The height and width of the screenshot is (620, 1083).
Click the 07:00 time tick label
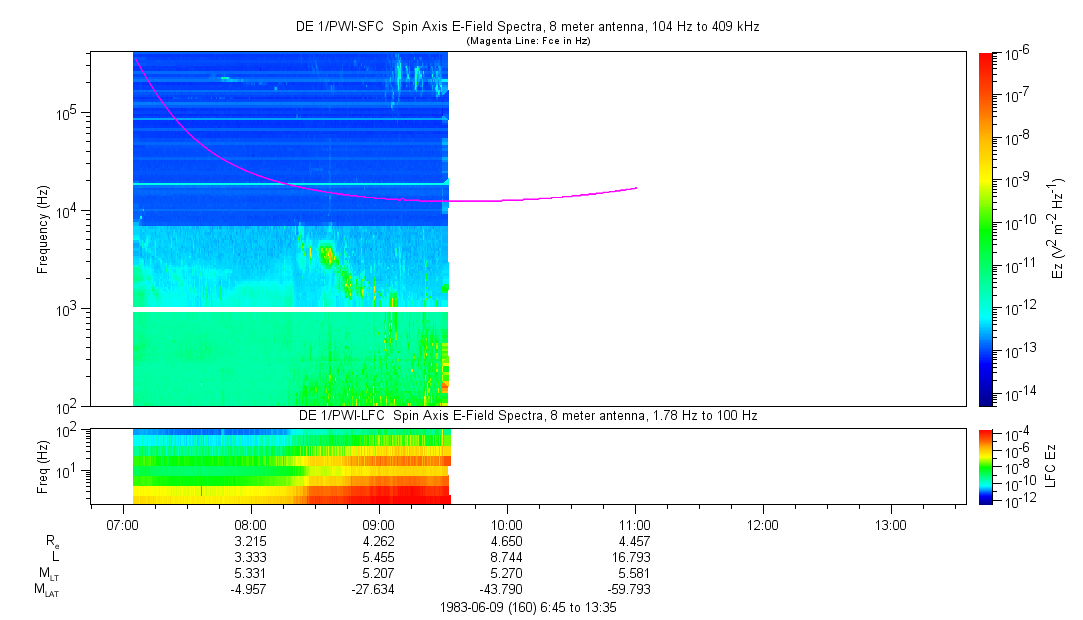pyautogui.click(x=122, y=525)
